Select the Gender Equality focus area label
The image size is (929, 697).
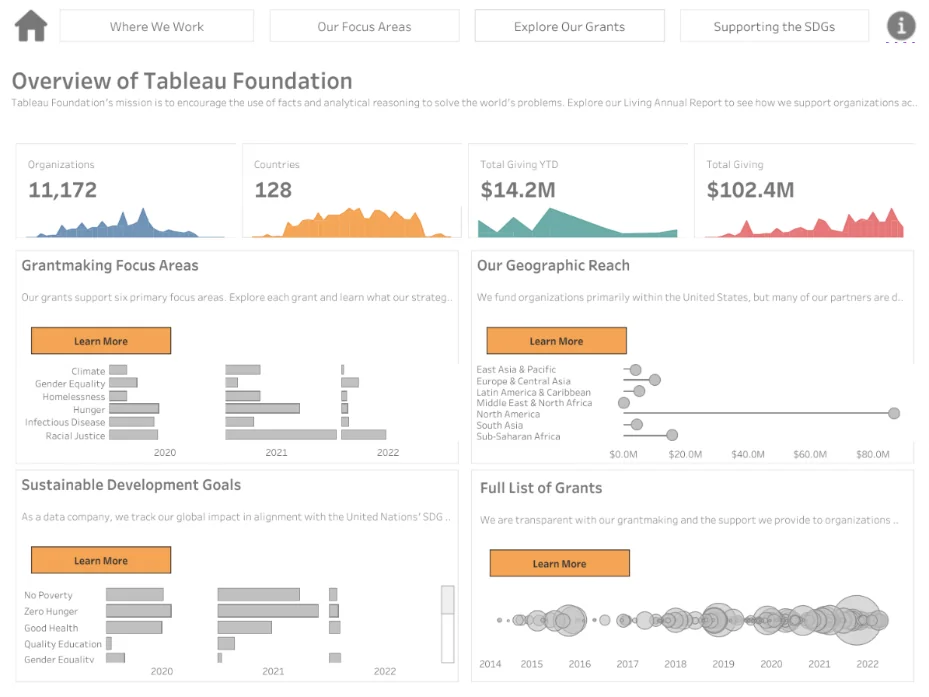coord(70,383)
